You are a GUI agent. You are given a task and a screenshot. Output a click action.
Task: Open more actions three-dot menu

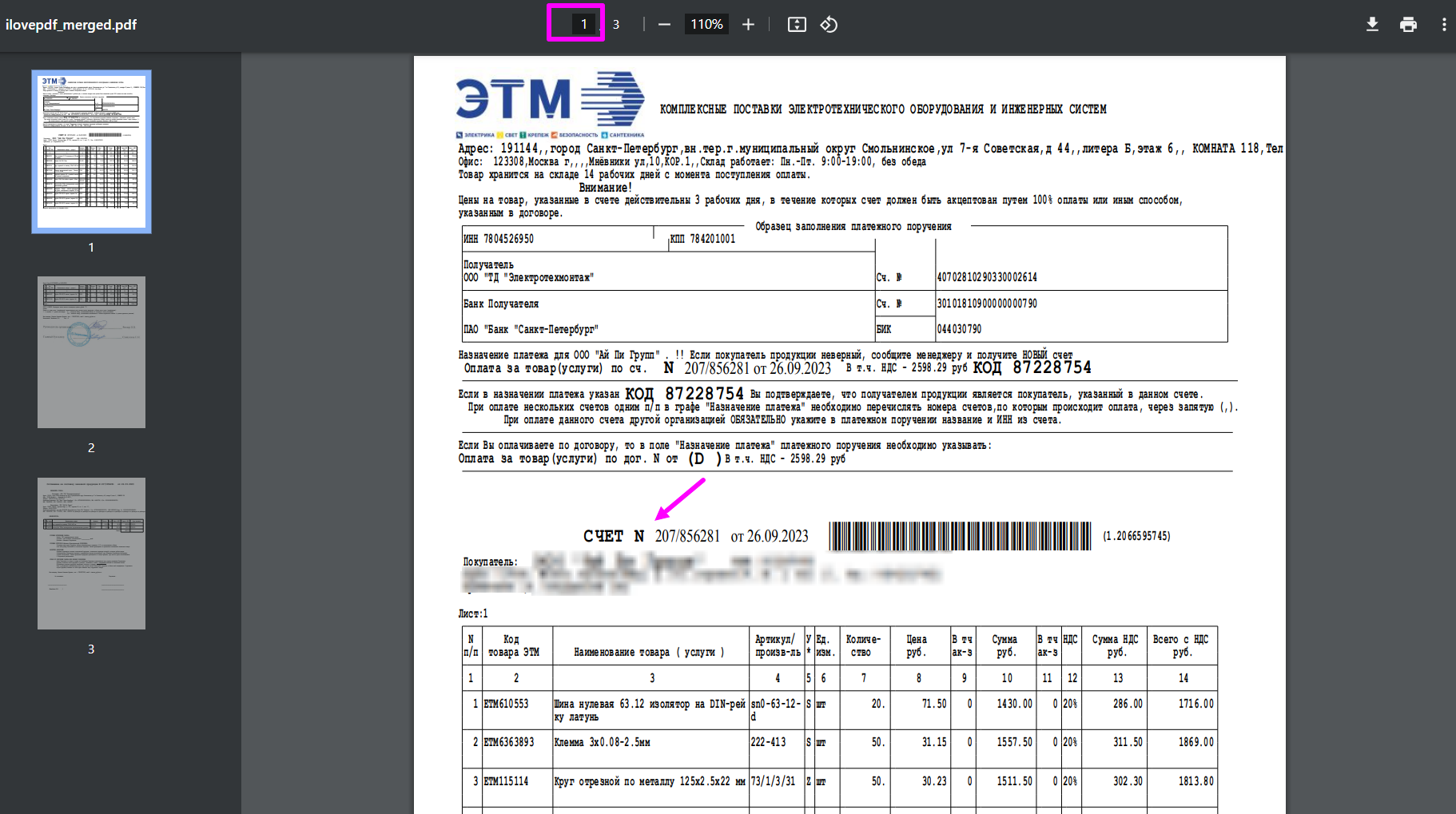[x=1444, y=25]
